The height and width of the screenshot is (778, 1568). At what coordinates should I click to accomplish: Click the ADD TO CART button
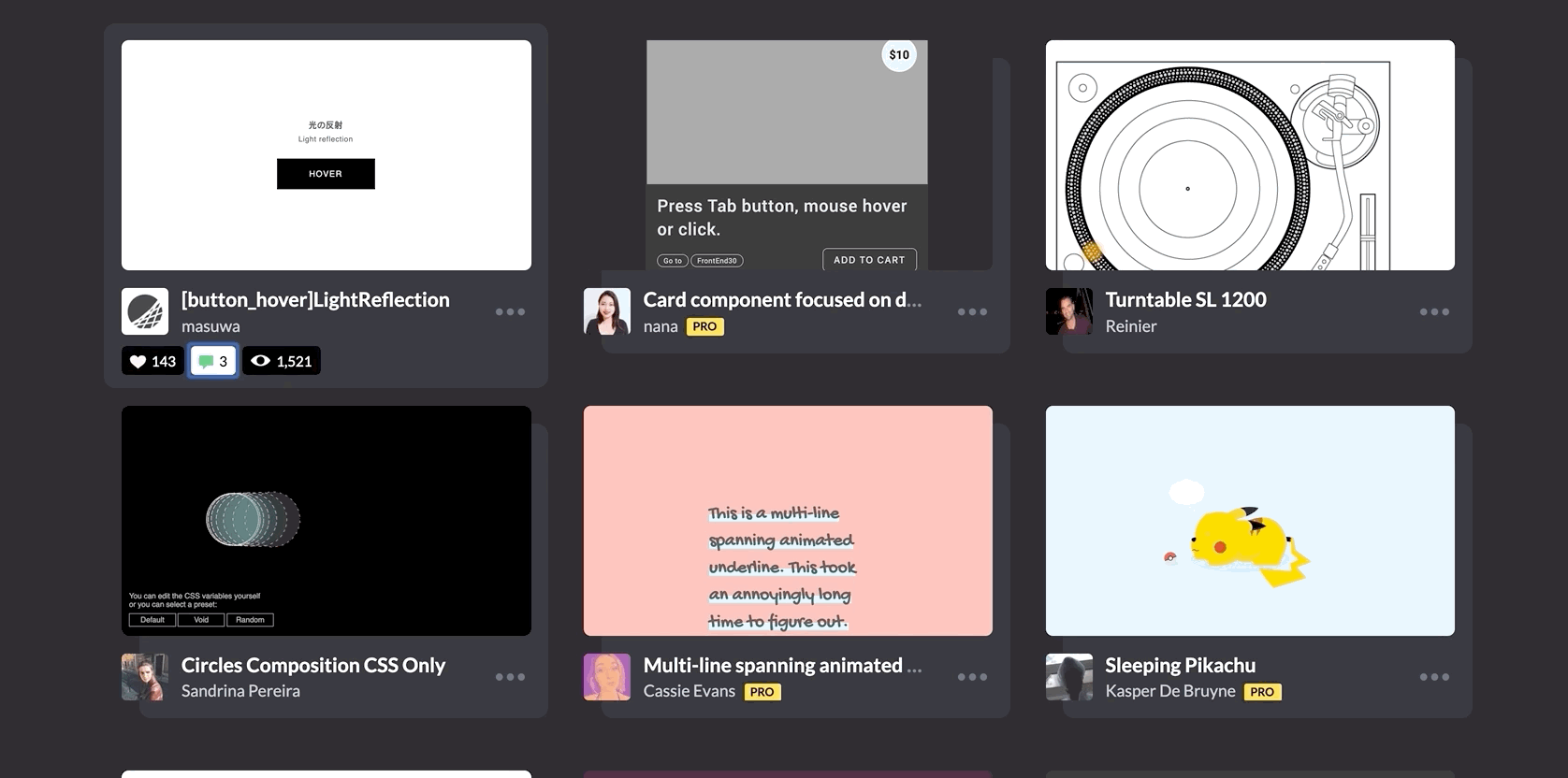pyautogui.click(x=869, y=260)
